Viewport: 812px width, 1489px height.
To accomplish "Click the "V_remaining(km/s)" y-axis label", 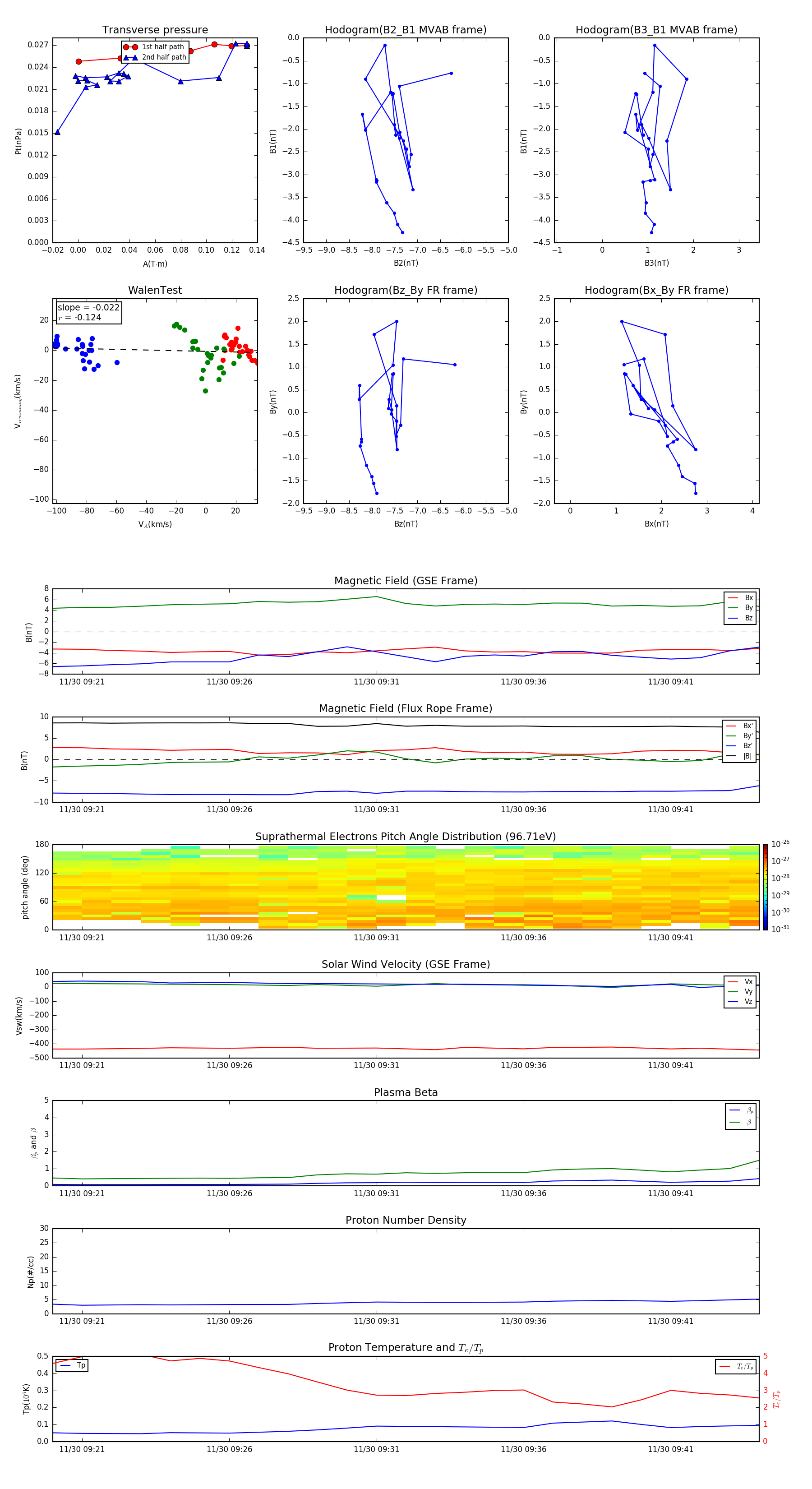I will coord(18,401).
